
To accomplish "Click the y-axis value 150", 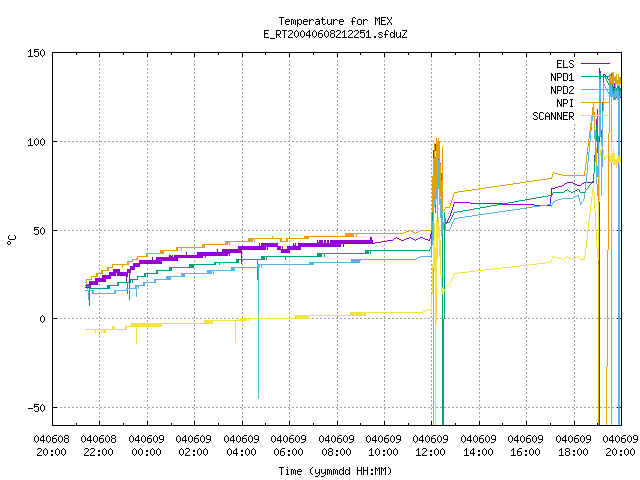I will pos(36,53).
